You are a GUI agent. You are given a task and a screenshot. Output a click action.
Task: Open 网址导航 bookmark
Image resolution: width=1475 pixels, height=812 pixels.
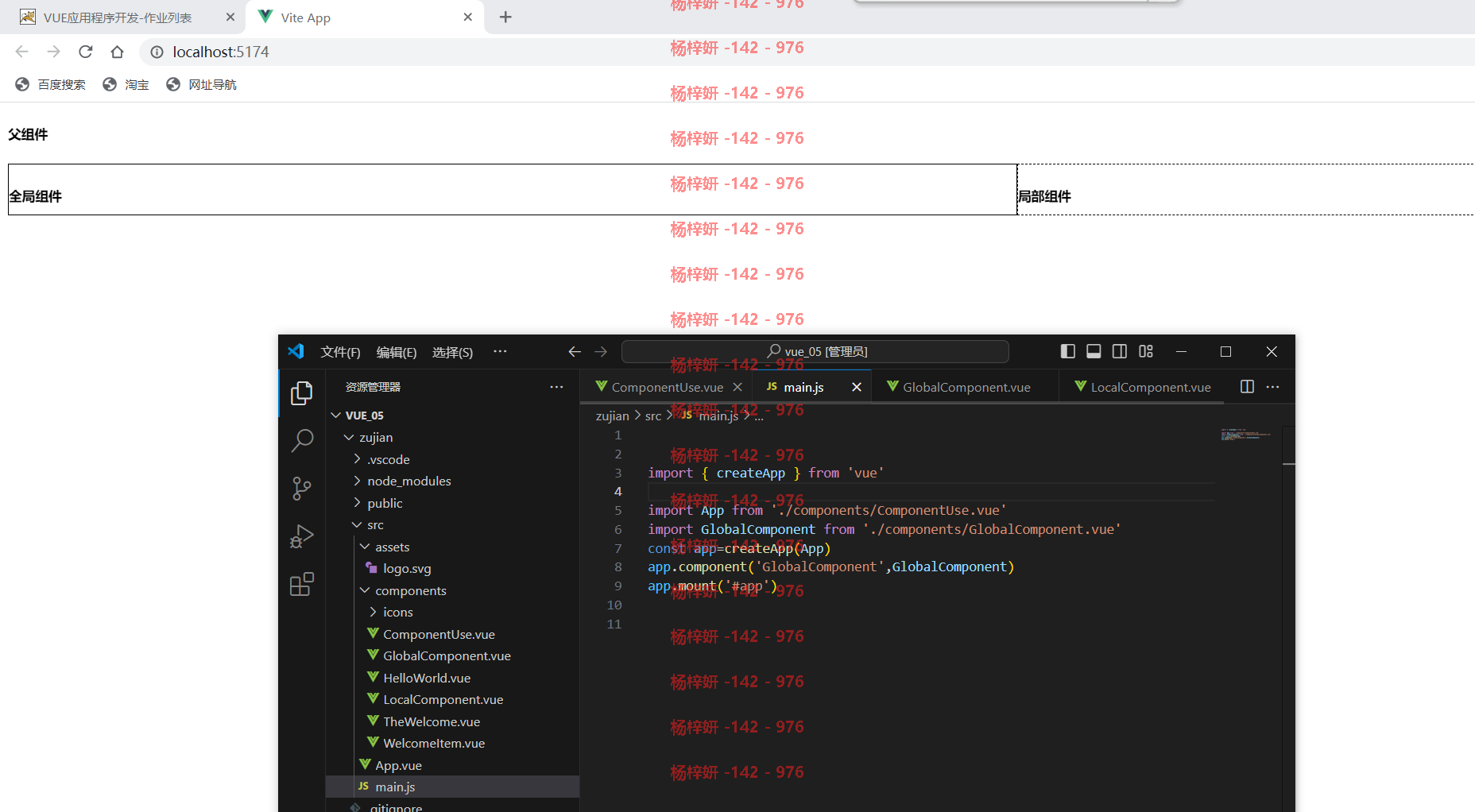click(x=202, y=84)
